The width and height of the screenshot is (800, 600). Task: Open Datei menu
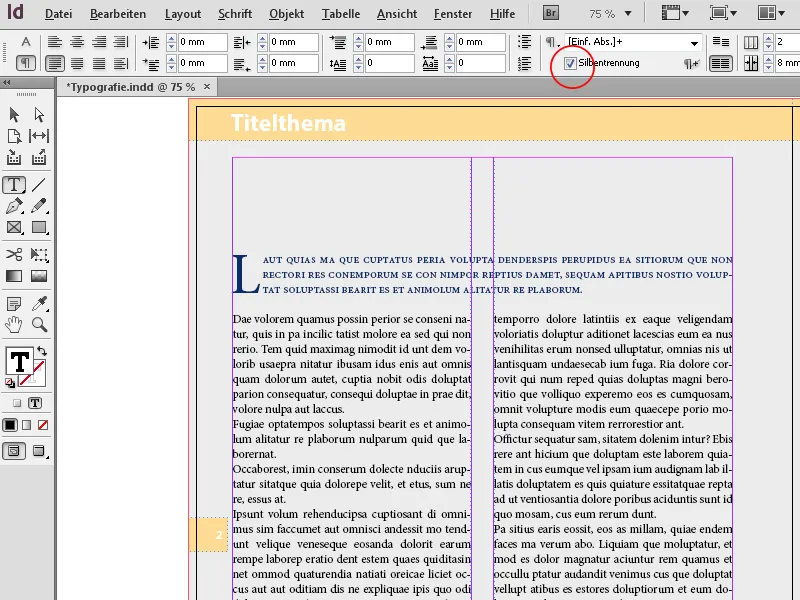pos(58,14)
